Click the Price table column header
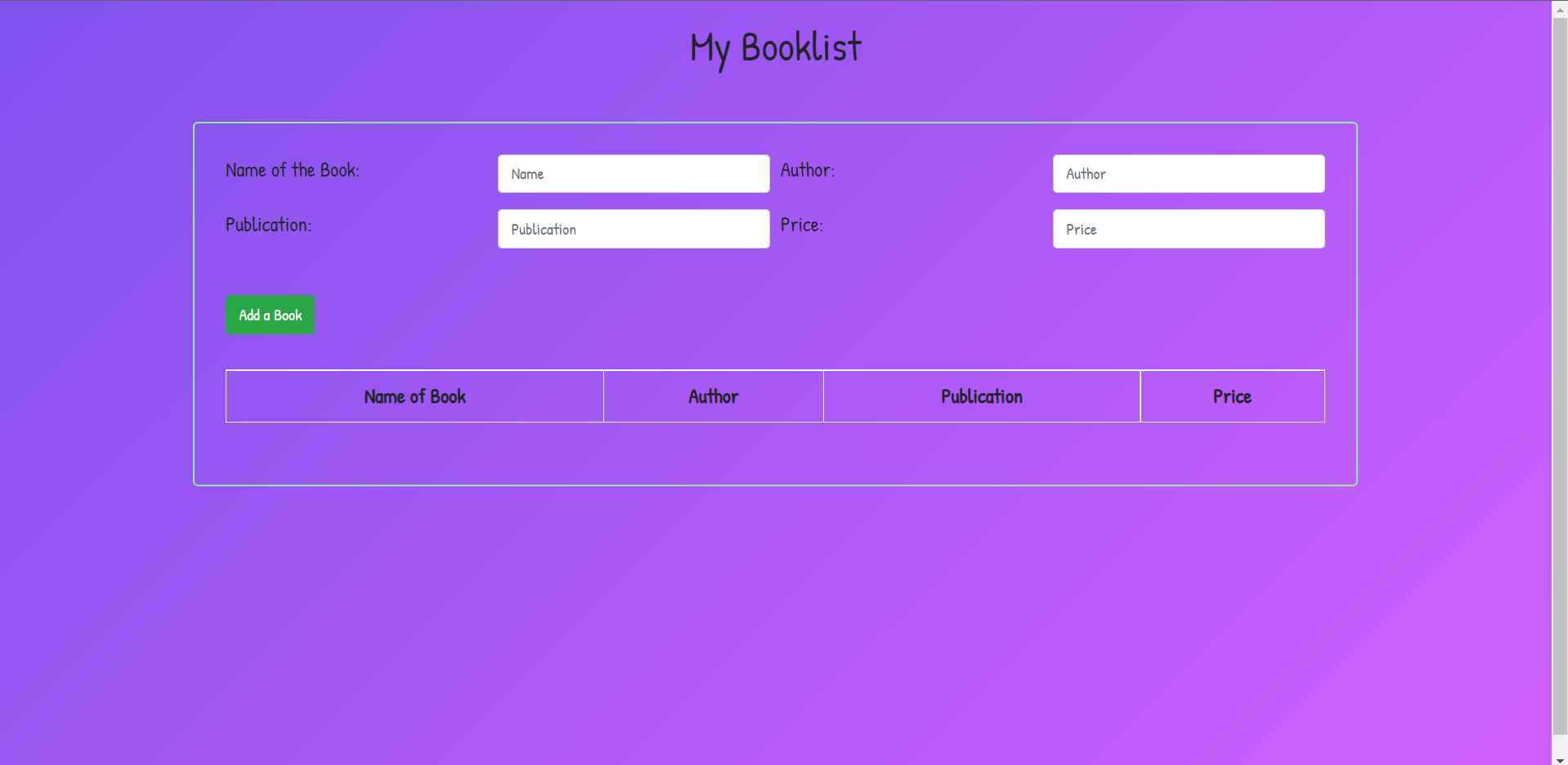The height and width of the screenshot is (765, 1568). tap(1232, 396)
